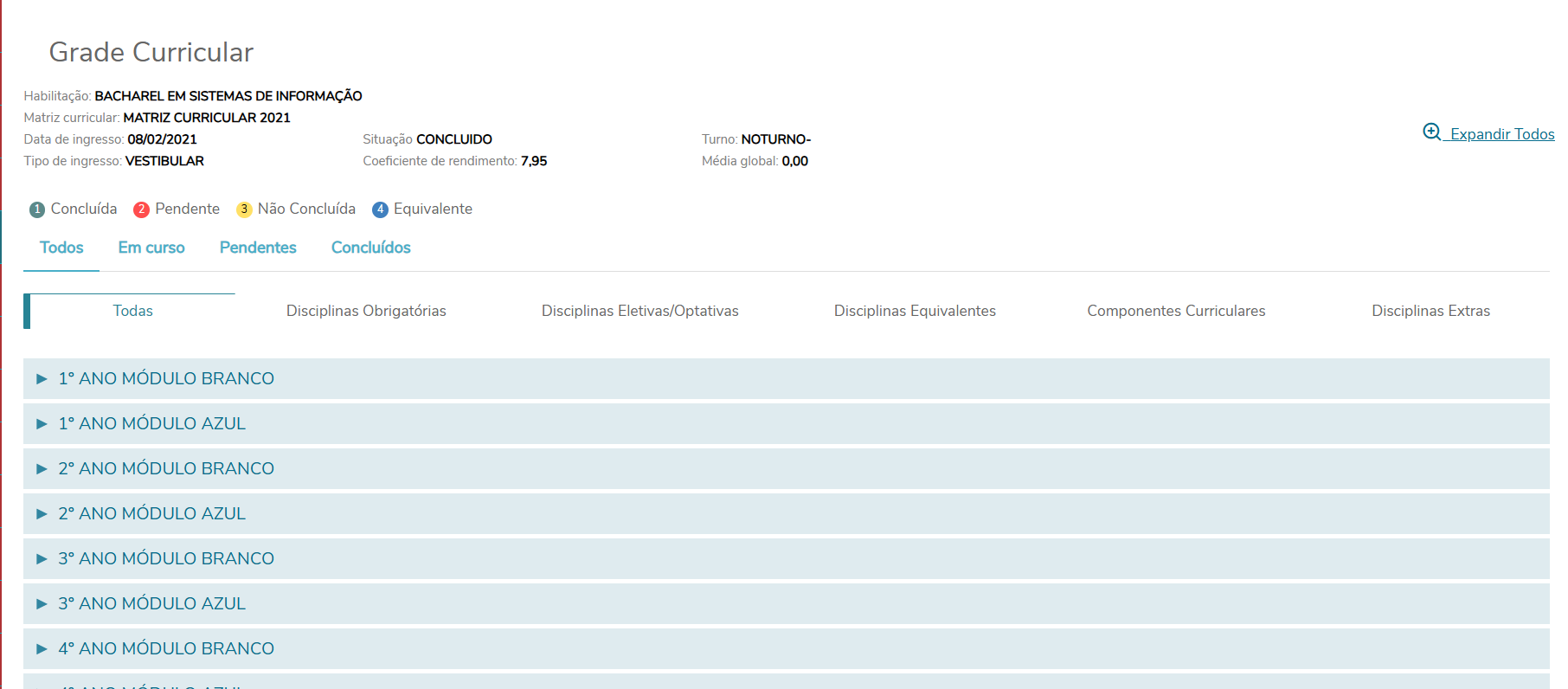
Task: Show Disciplinas Obrigatórias filter
Action: pos(366,311)
